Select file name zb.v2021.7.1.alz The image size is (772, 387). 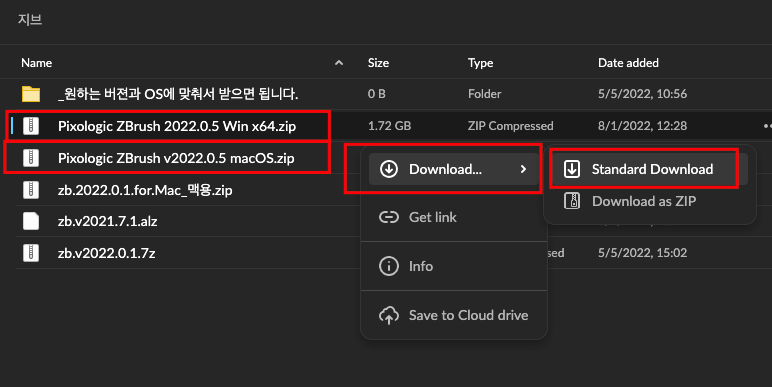(x=107, y=221)
